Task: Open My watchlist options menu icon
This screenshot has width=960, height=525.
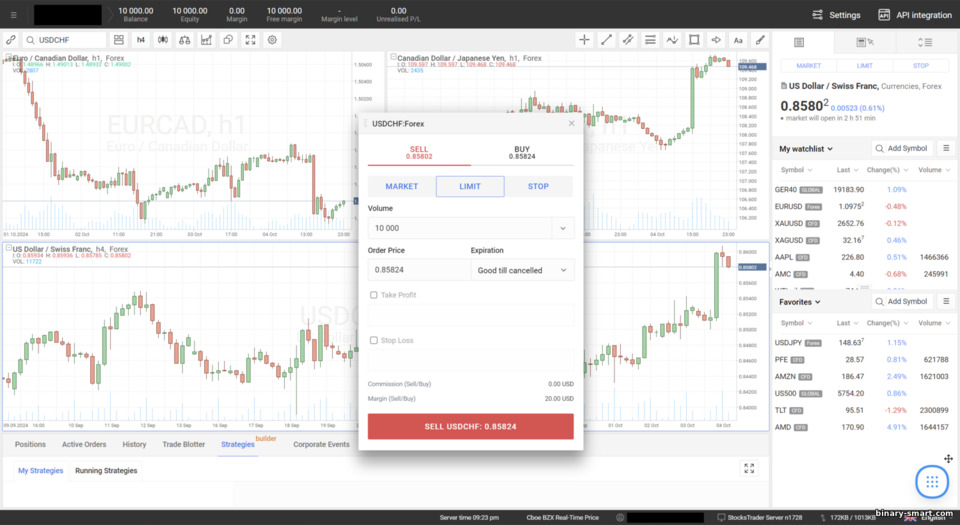Action: pos(946,148)
